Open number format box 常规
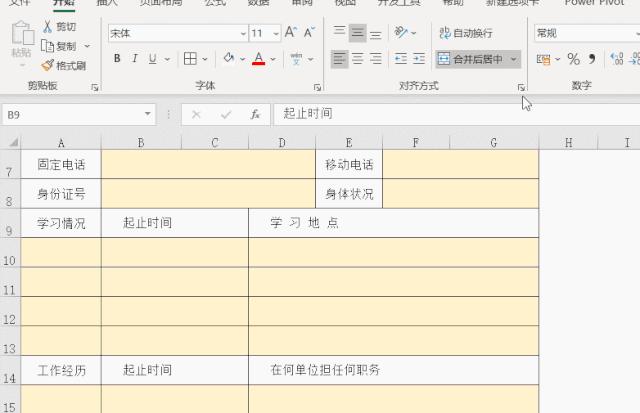The image size is (640, 413). tap(587, 33)
